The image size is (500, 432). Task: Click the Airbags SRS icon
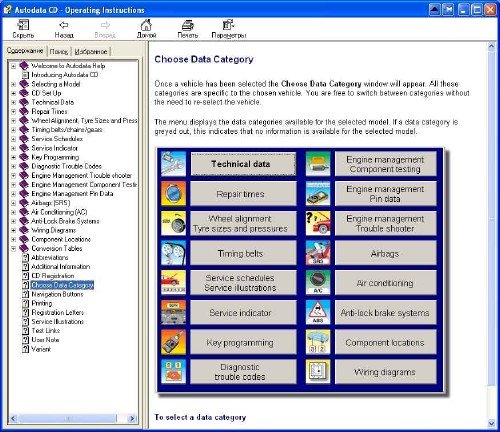tap(318, 253)
